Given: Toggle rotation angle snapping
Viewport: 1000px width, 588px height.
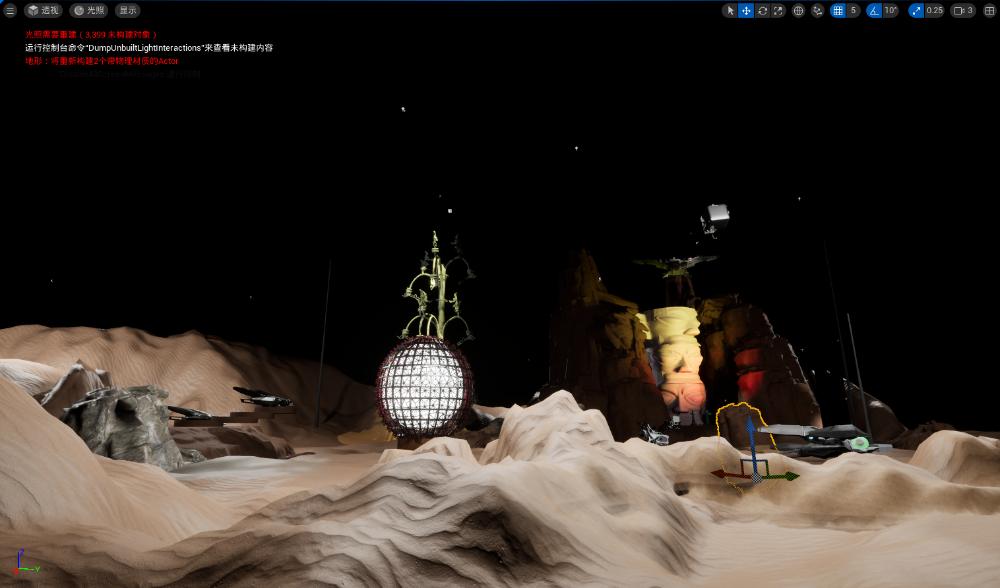Looking at the screenshot, I should click(x=874, y=10).
